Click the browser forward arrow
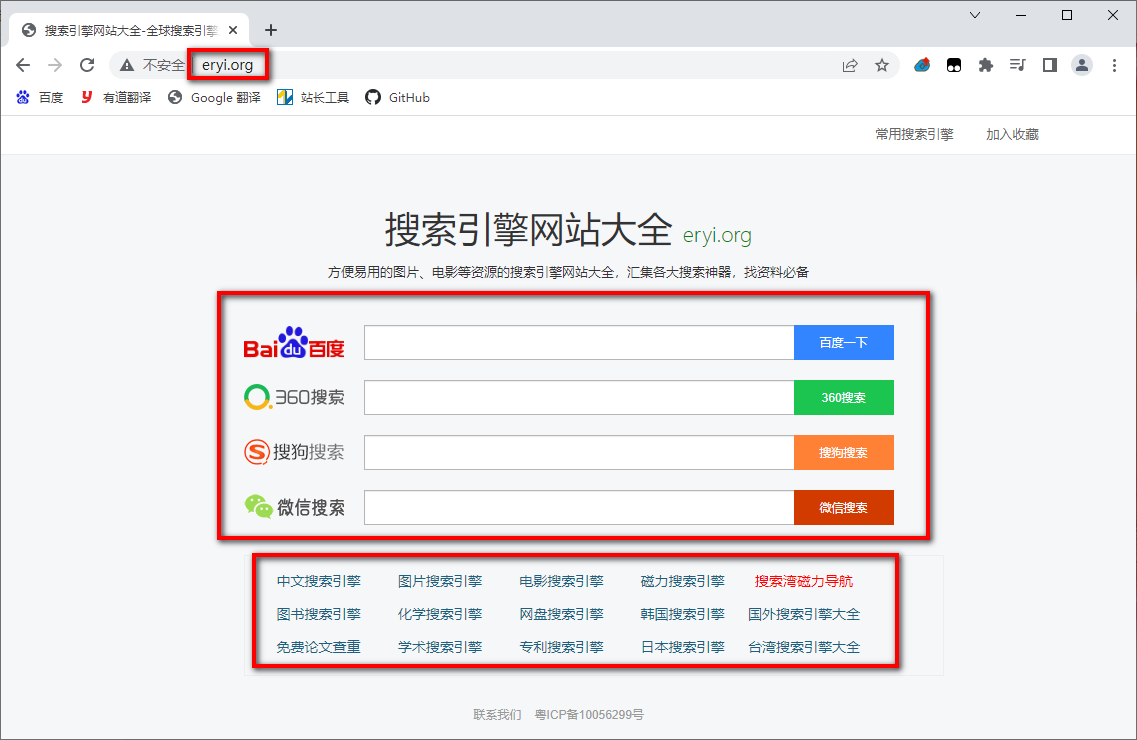 [55, 65]
